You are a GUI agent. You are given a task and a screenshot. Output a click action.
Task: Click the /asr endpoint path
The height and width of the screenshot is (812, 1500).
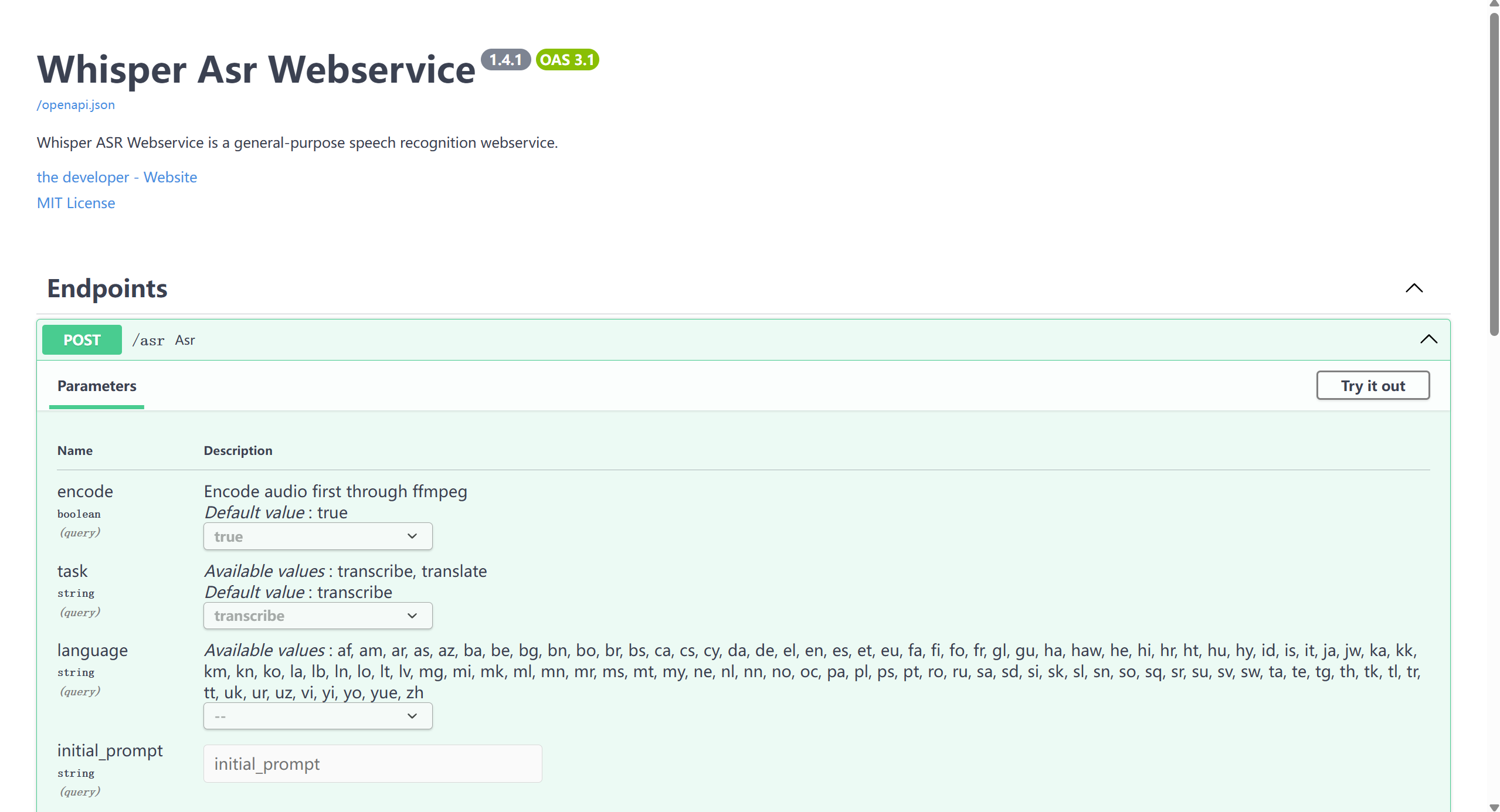148,340
